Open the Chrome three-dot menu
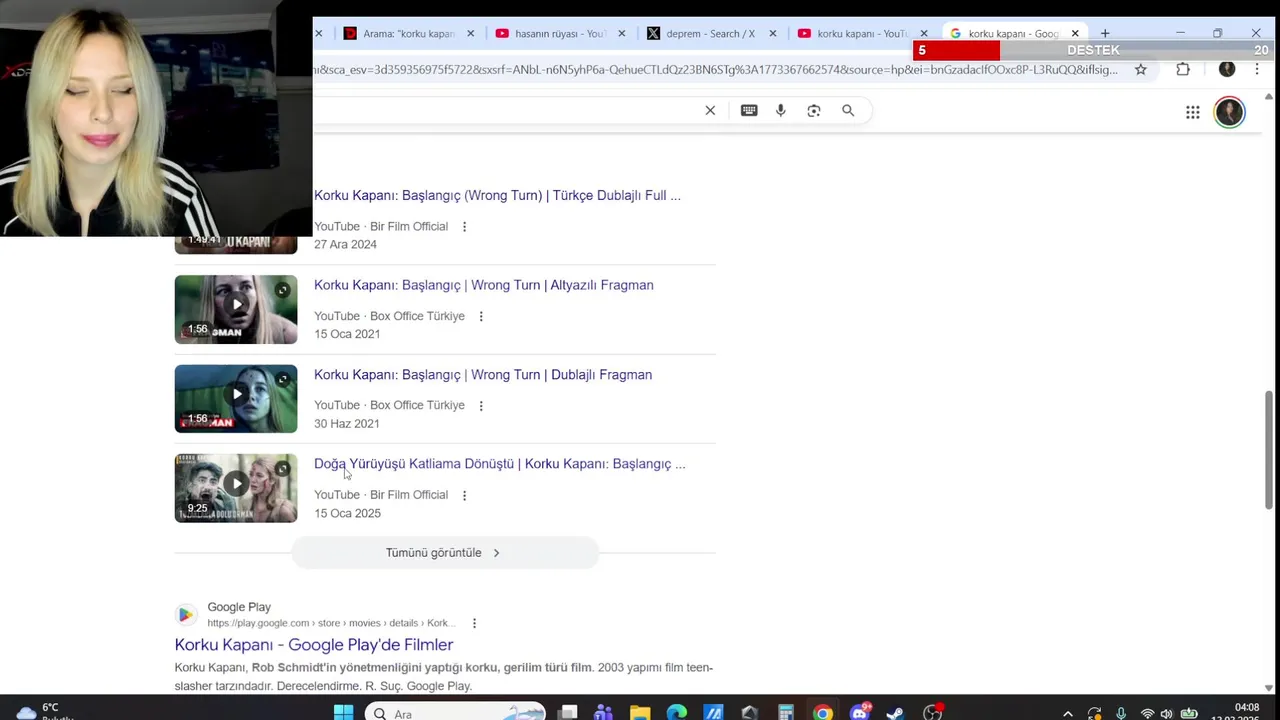 (1257, 69)
